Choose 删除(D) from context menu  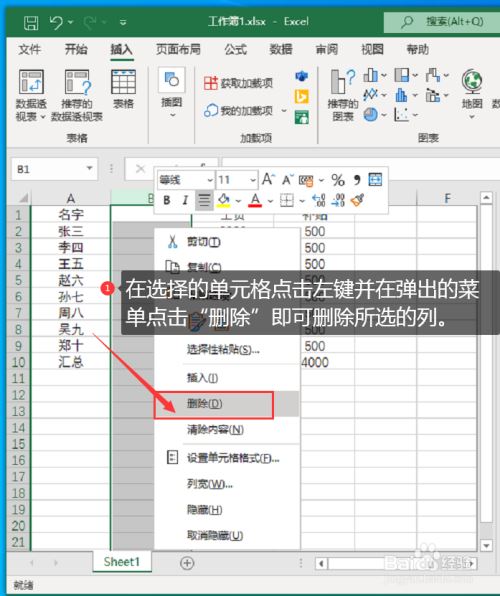click(x=227, y=404)
